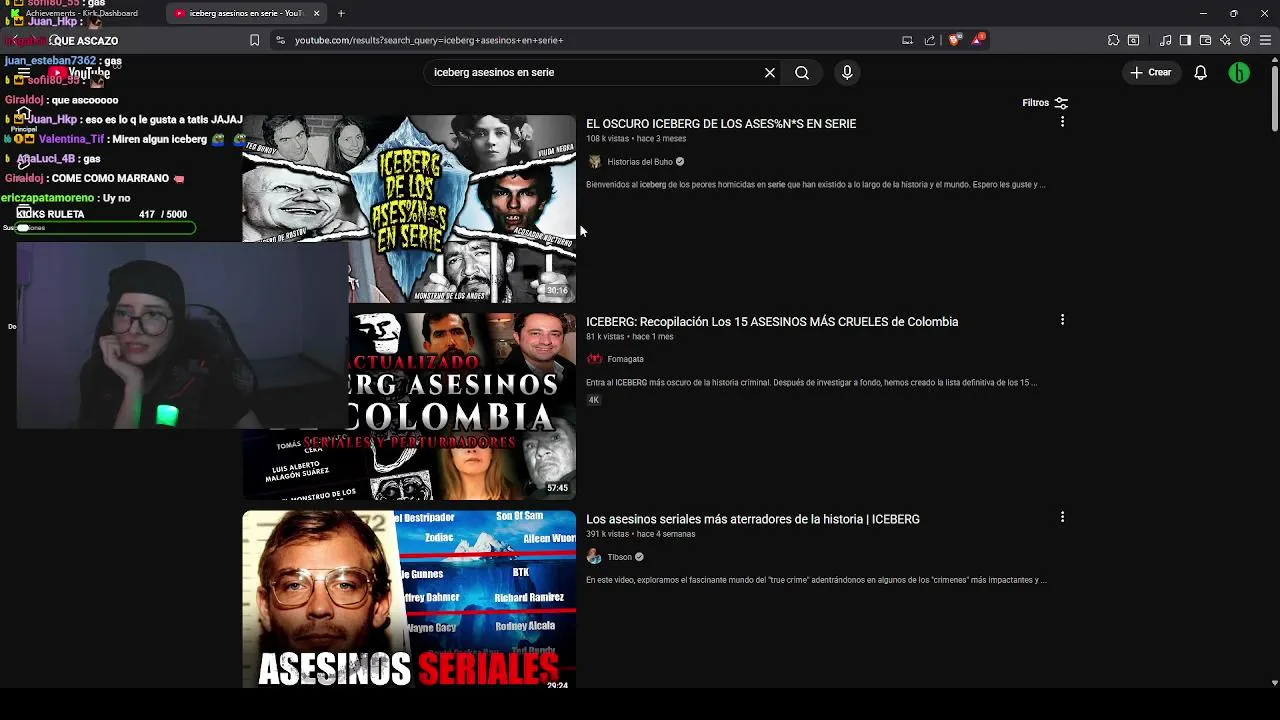The image size is (1280, 720).
Task: Click the Brave Rewards triangle icon
Action: pyautogui.click(x=978, y=40)
